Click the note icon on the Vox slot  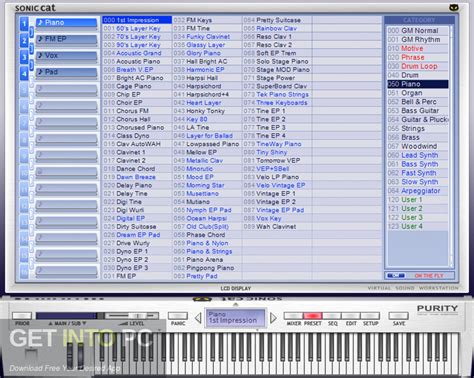click(x=40, y=55)
